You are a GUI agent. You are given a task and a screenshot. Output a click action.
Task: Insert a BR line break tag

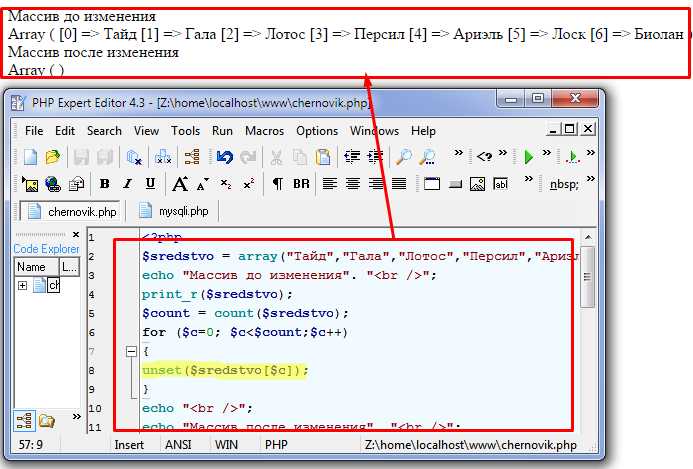click(x=301, y=184)
